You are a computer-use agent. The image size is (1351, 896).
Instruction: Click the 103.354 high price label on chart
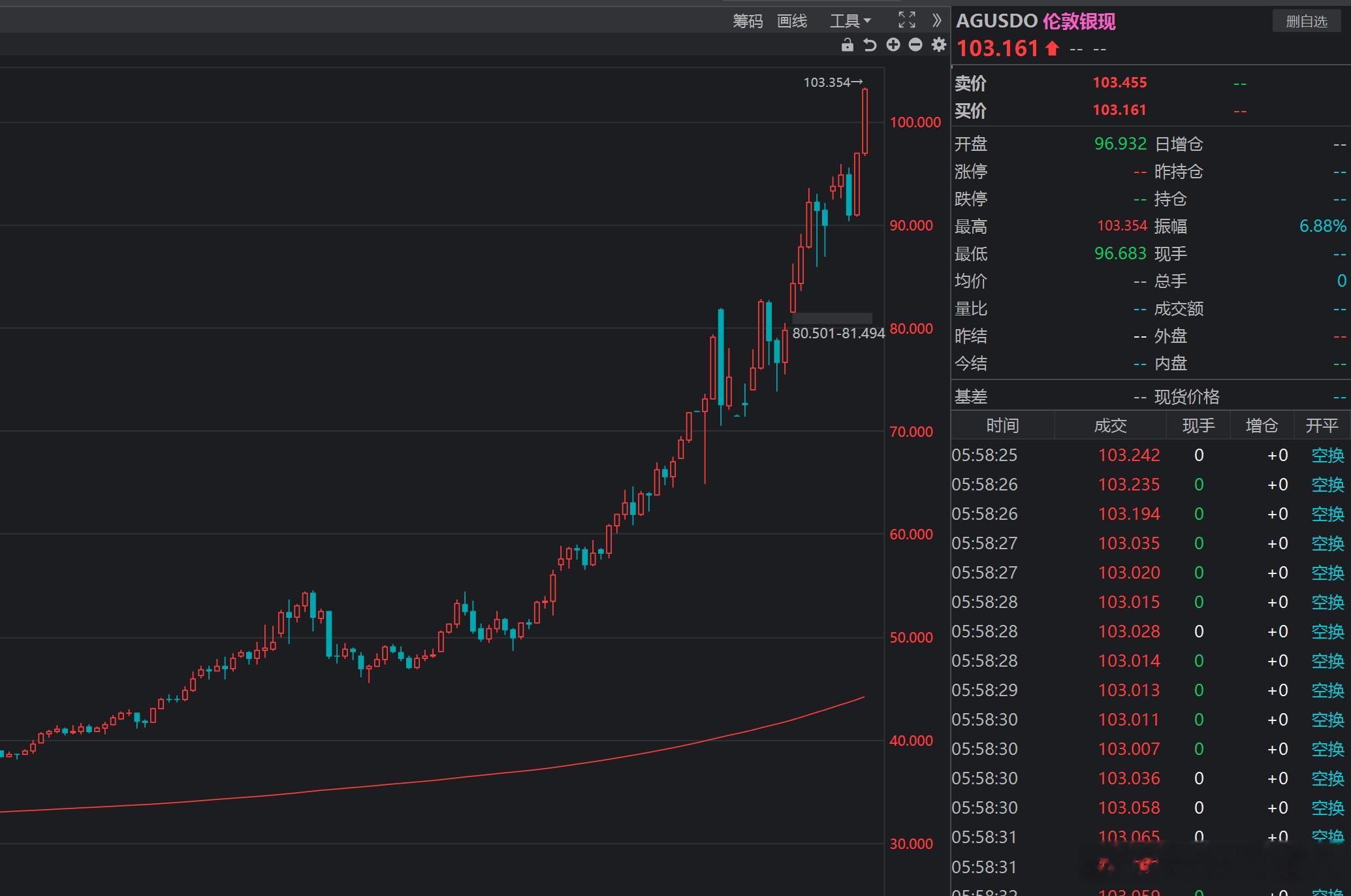point(827,82)
